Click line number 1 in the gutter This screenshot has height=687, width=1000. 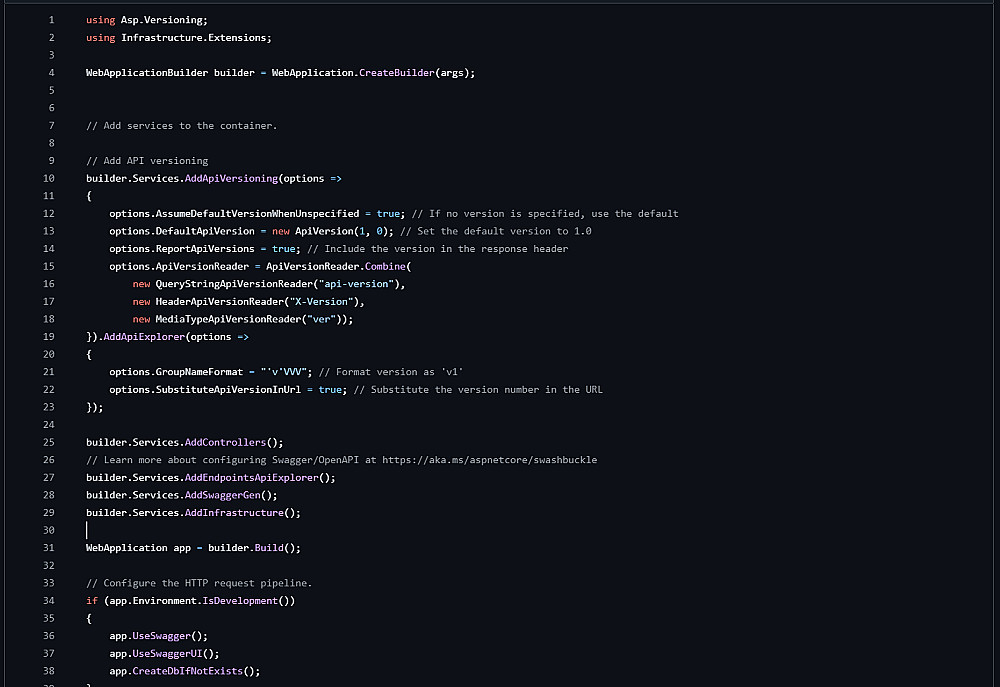[x=52, y=20]
